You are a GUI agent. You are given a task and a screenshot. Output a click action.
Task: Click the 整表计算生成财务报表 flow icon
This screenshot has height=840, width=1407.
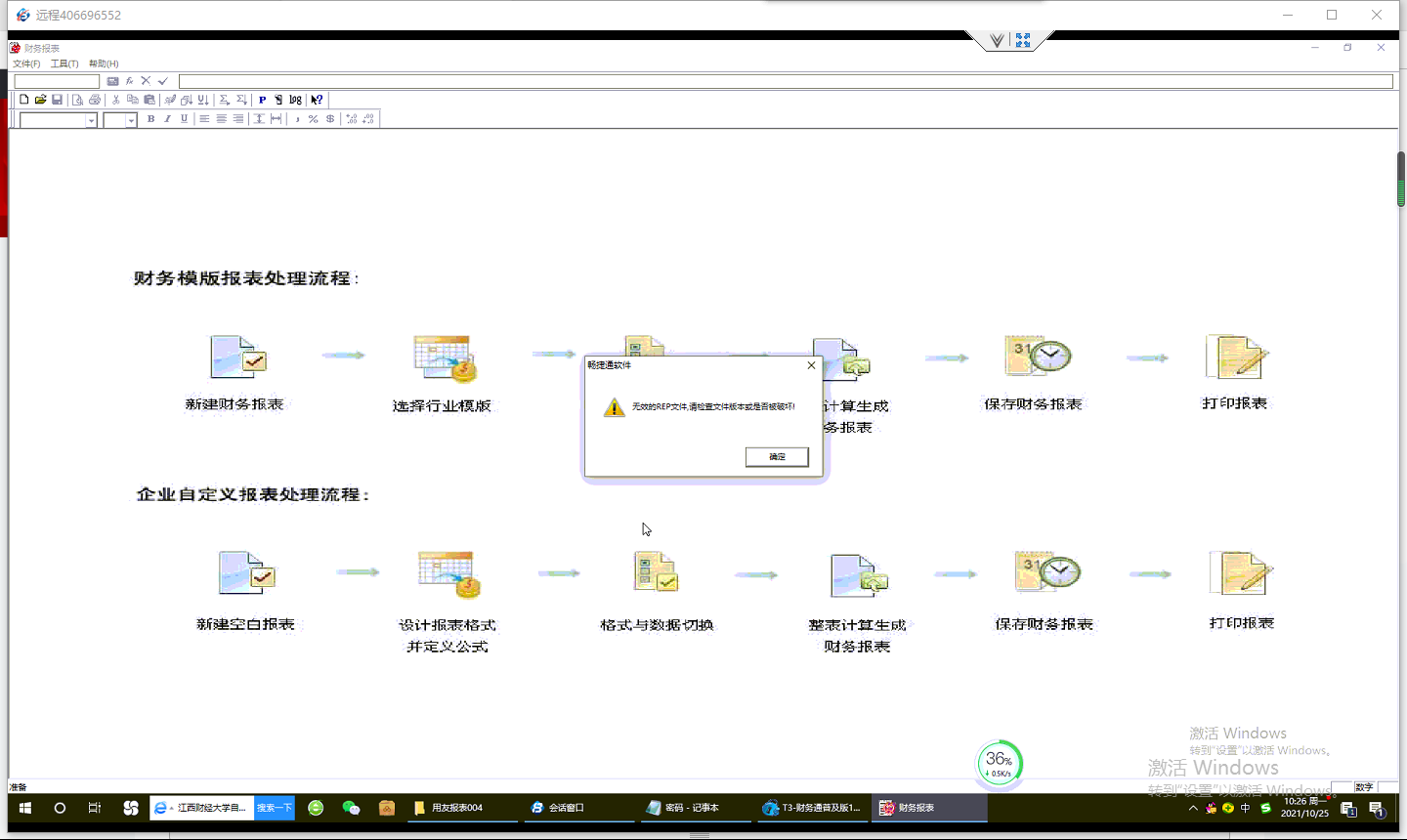click(x=859, y=575)
